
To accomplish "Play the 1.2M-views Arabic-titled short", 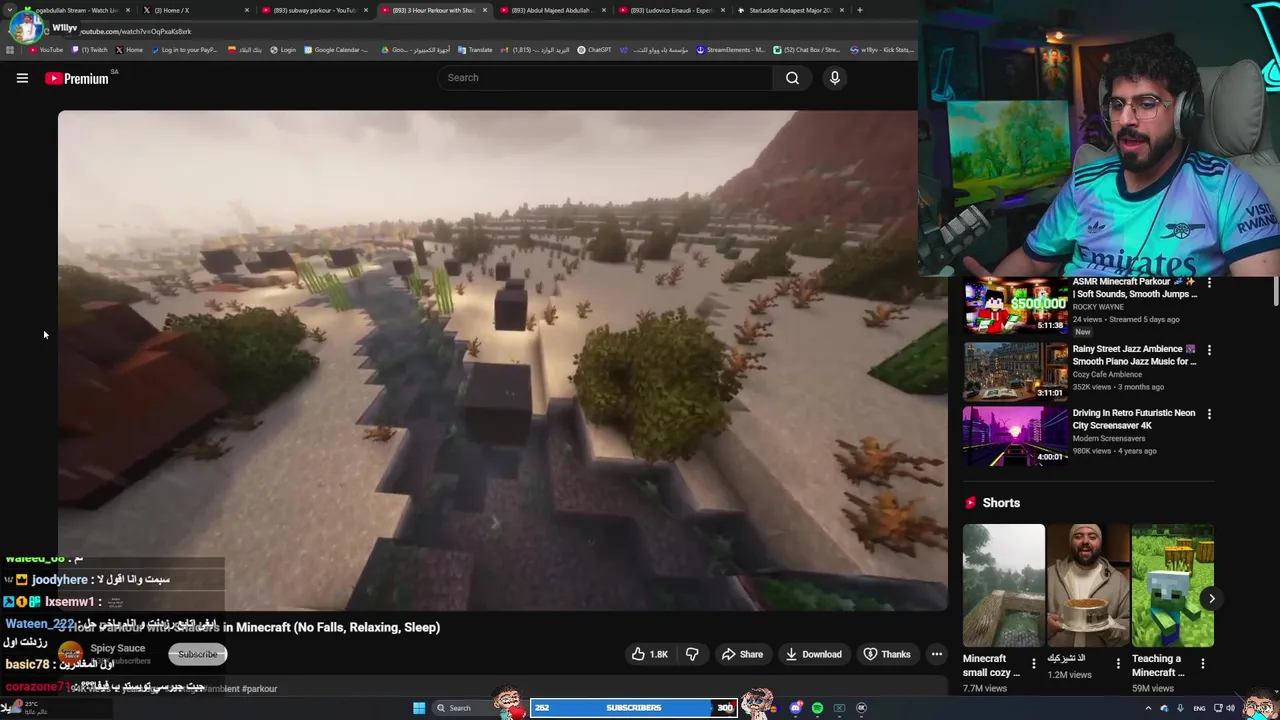I will pos(1087,586).
